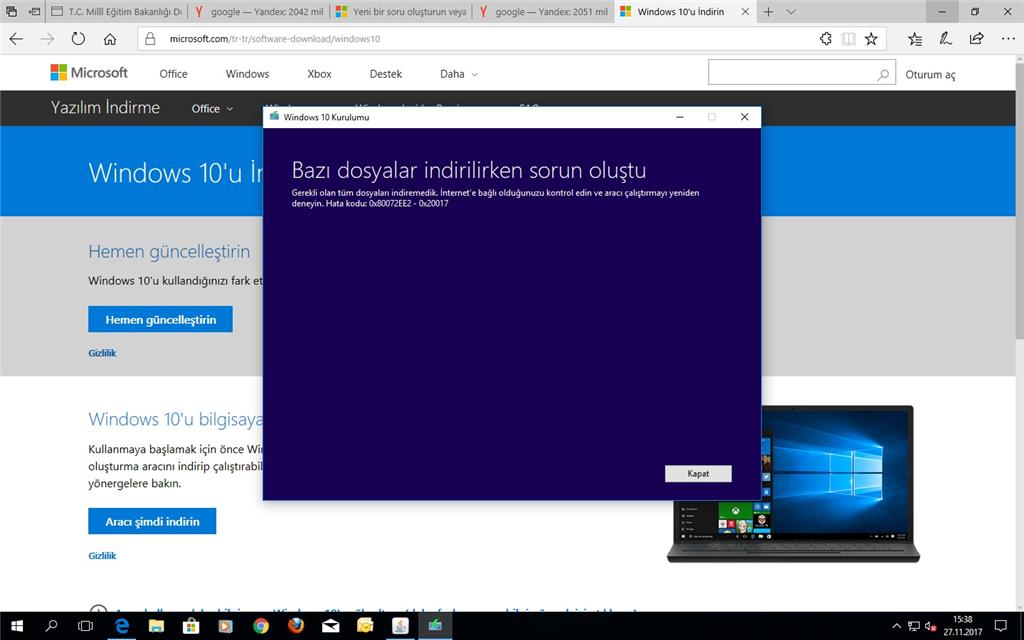Open Task View on taskbar
Image resolution: width=1024 pixels, height=640 pixels.
click(85, 626)
